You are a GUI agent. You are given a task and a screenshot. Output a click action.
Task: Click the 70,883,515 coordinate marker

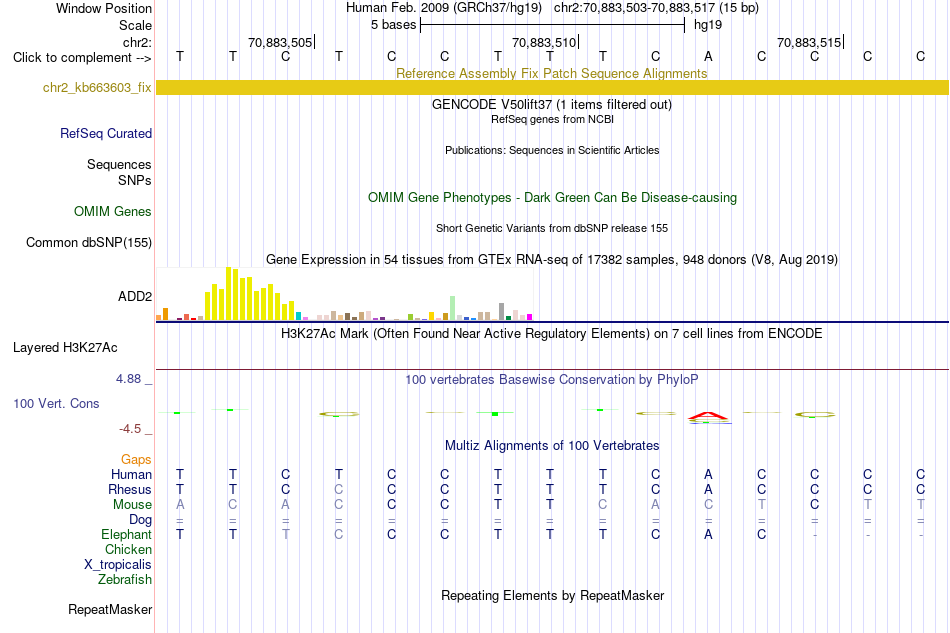tap(809, 42)
